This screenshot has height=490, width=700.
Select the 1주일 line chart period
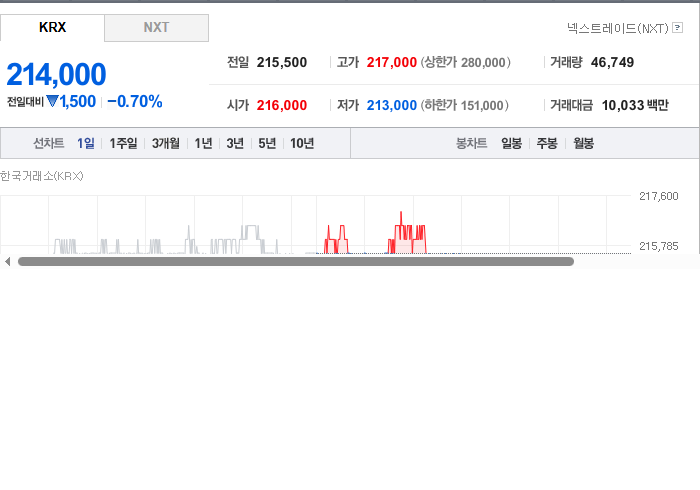[123, 143]
